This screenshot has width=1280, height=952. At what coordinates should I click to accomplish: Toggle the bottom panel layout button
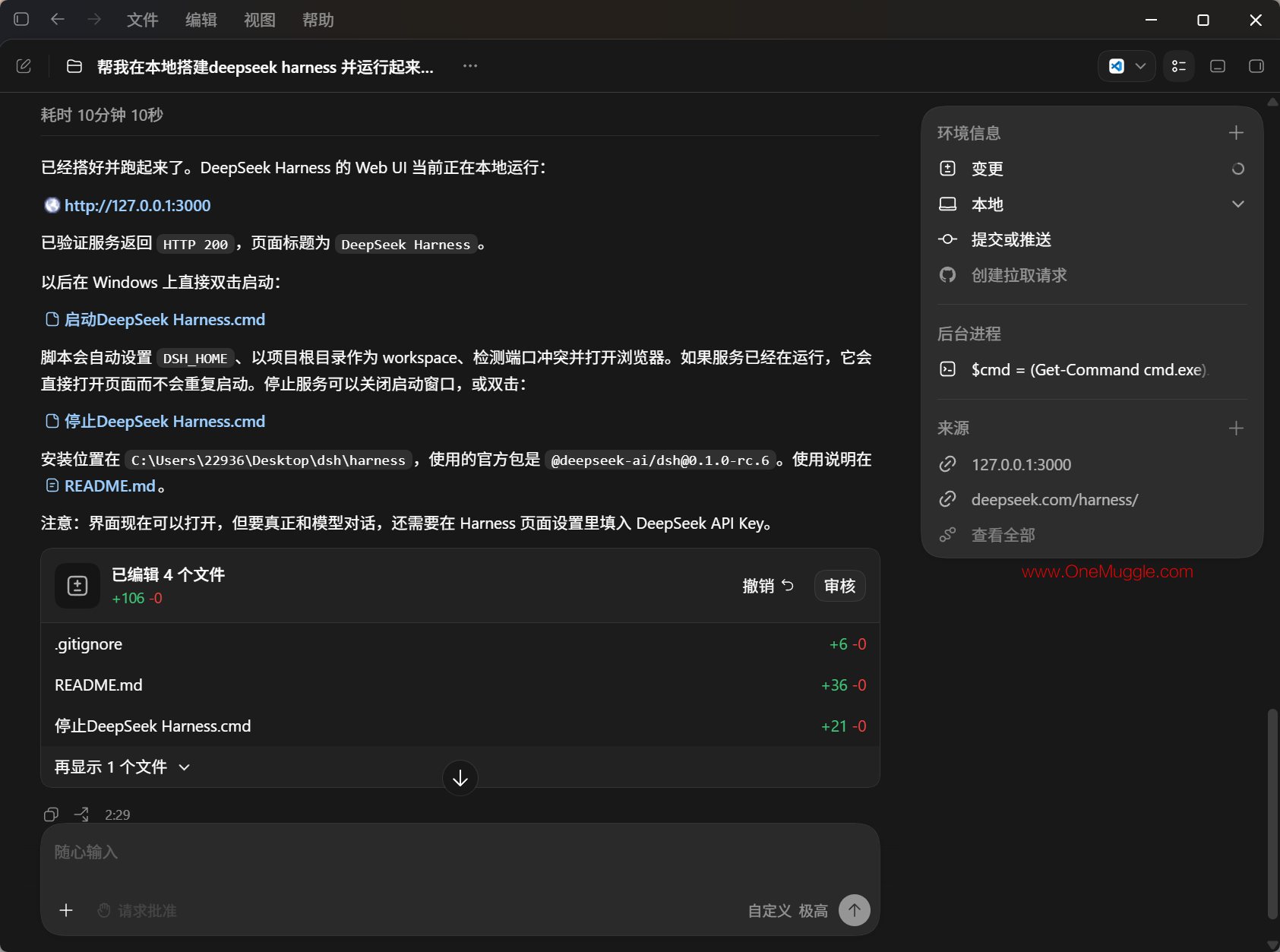click(1218, 66)
